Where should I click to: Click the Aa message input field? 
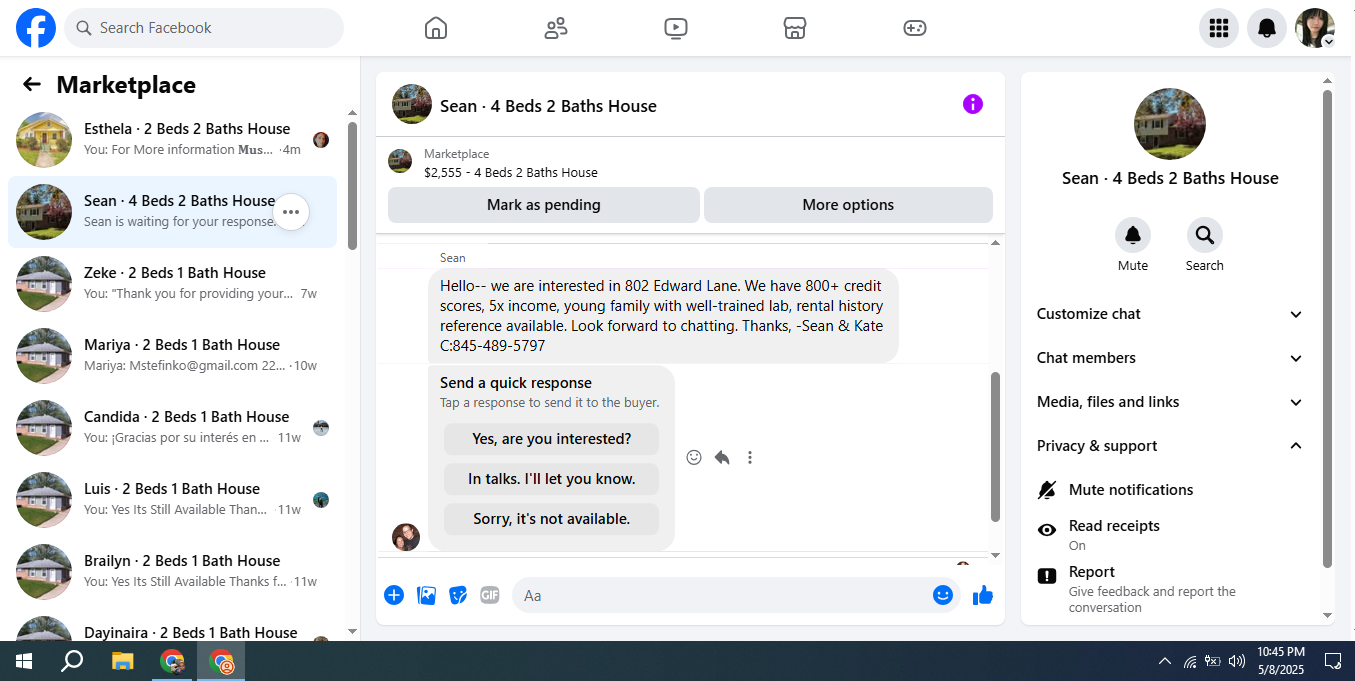720,595
